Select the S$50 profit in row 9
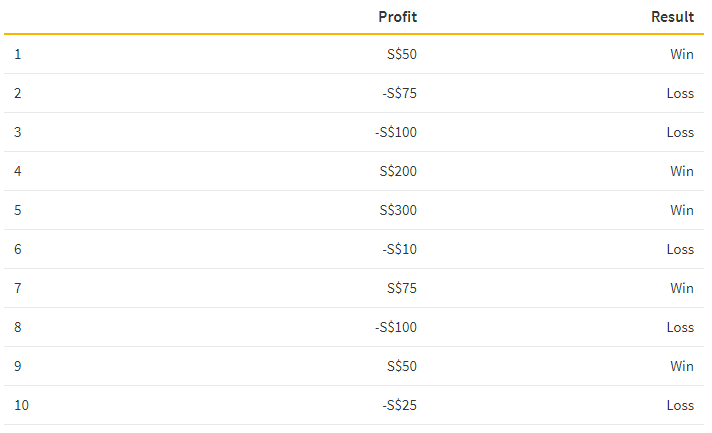712x433 pixels. point(401,366)
